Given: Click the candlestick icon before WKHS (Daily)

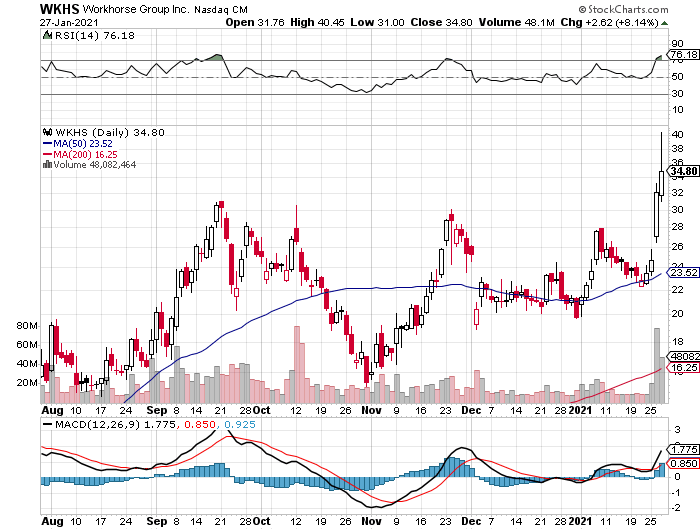Looking at the screenshot, I should pyautogui.click(x=47, y=132).
